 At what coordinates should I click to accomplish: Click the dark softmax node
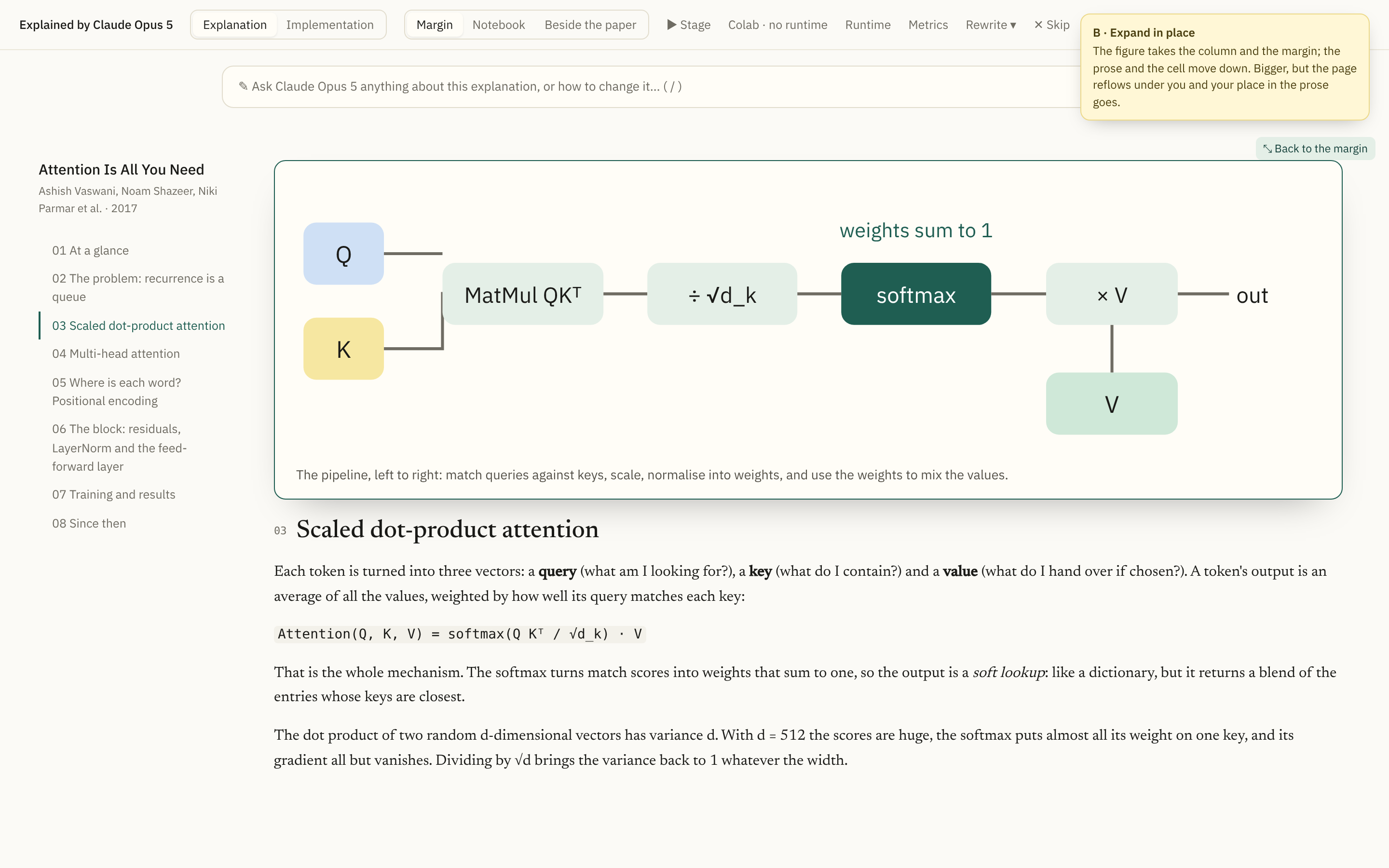point(915,294)
